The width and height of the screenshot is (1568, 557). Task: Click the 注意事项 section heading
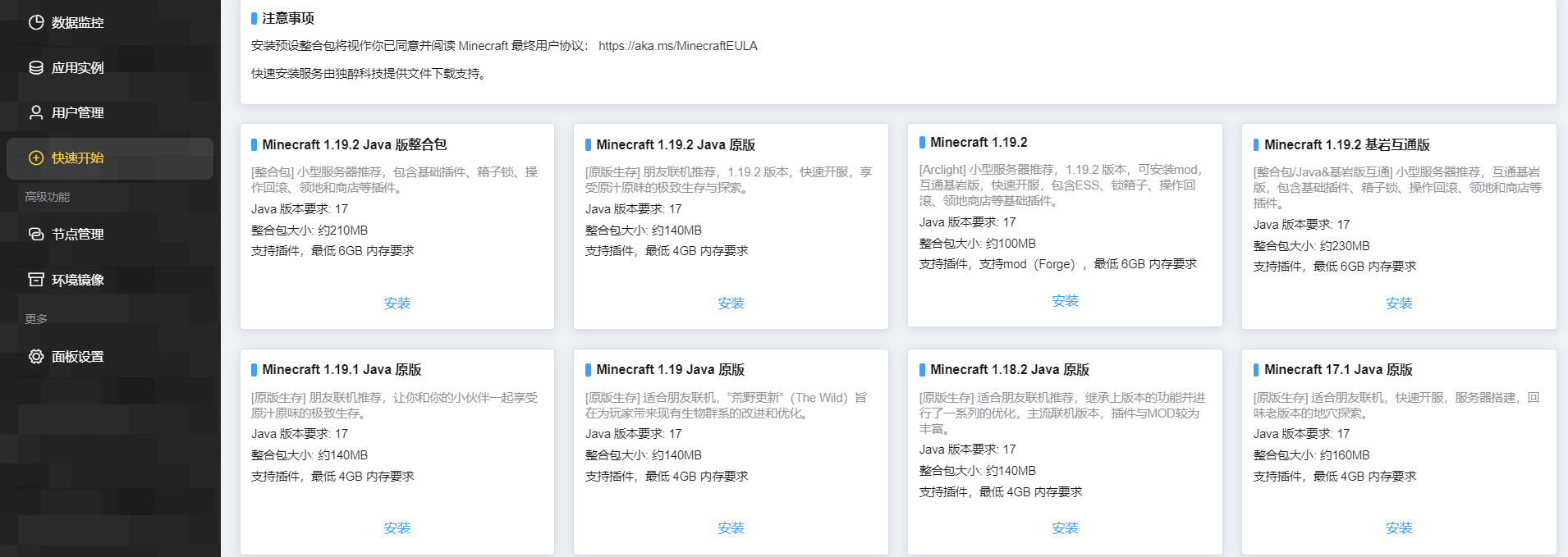288,18
